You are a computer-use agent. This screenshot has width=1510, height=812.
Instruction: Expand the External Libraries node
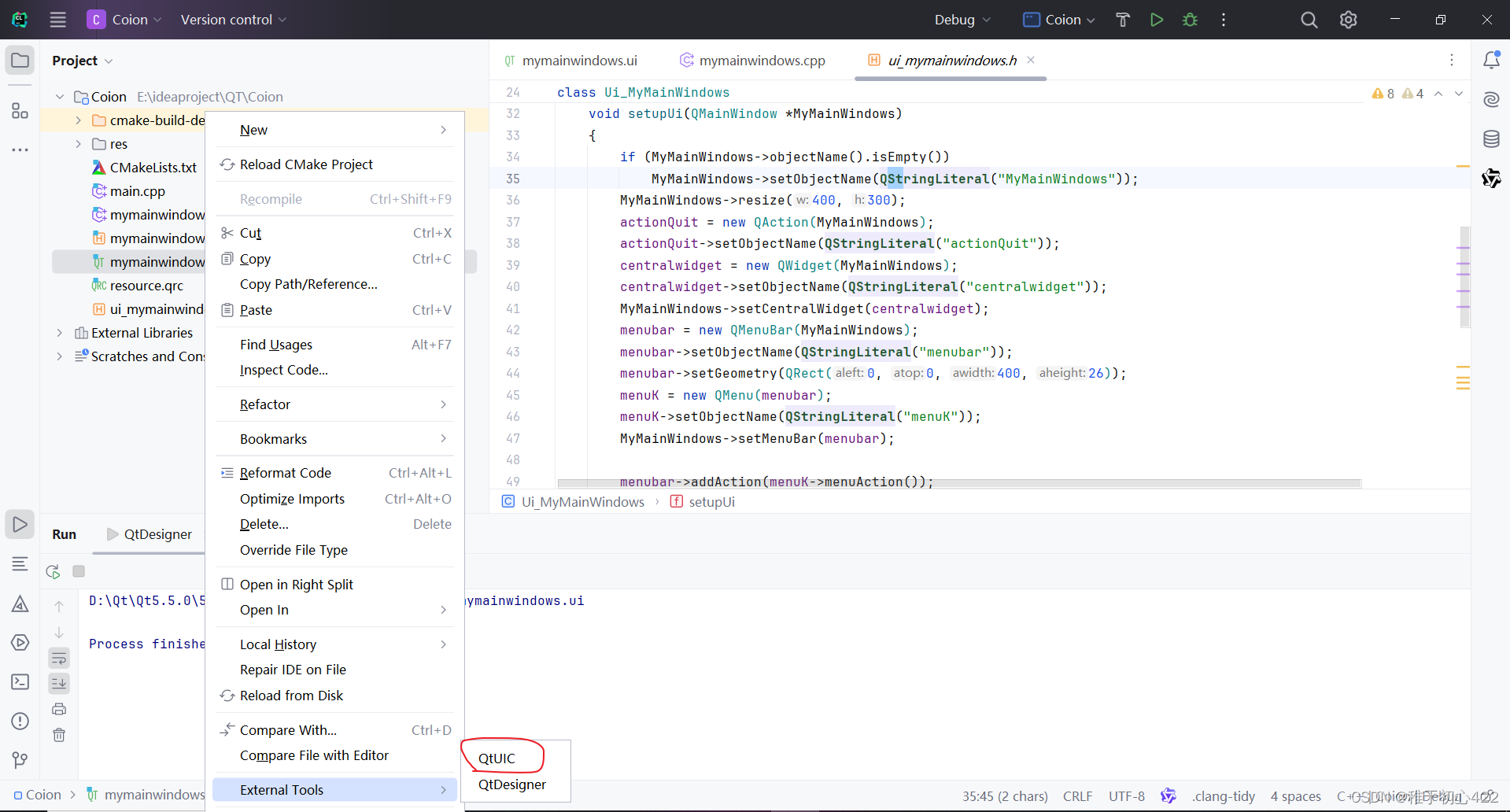59,333
